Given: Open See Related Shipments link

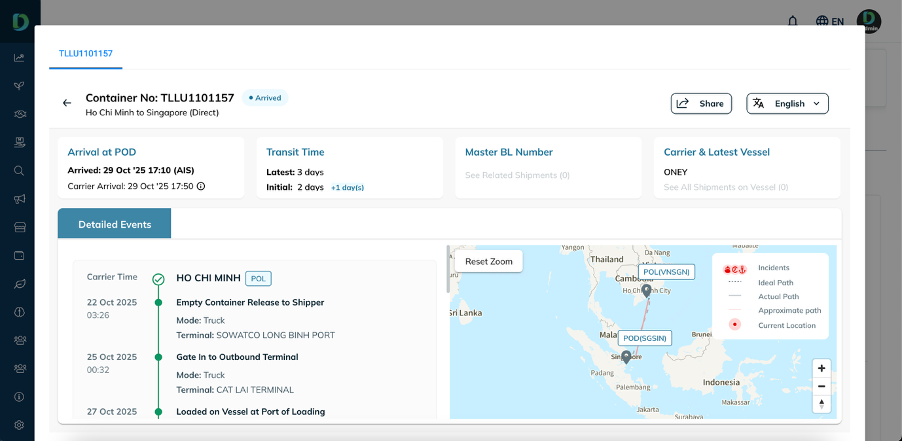Looking at the screenshot, I should click(517, 175).
